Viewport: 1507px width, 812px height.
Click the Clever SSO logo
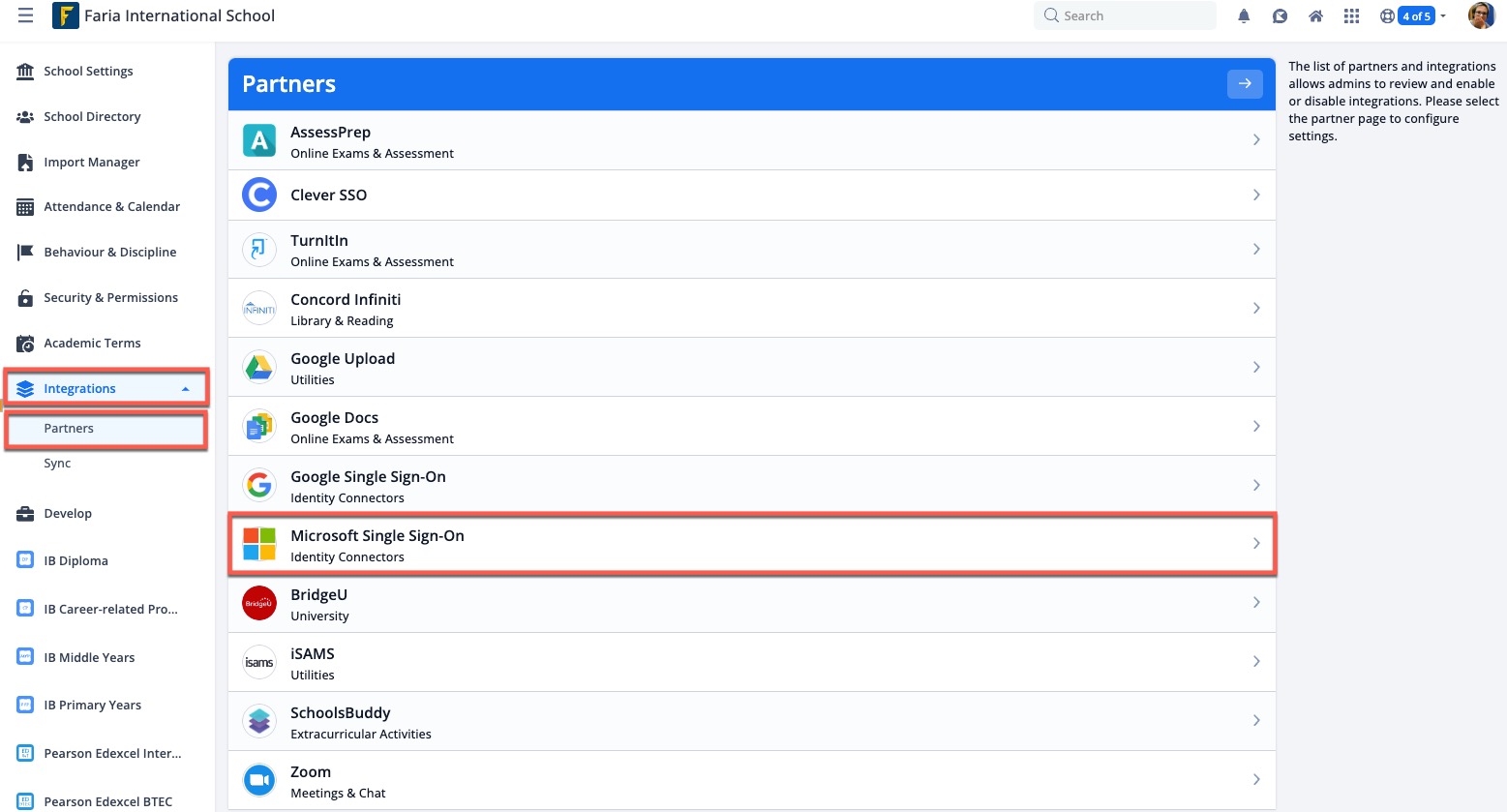pos(258,195)
